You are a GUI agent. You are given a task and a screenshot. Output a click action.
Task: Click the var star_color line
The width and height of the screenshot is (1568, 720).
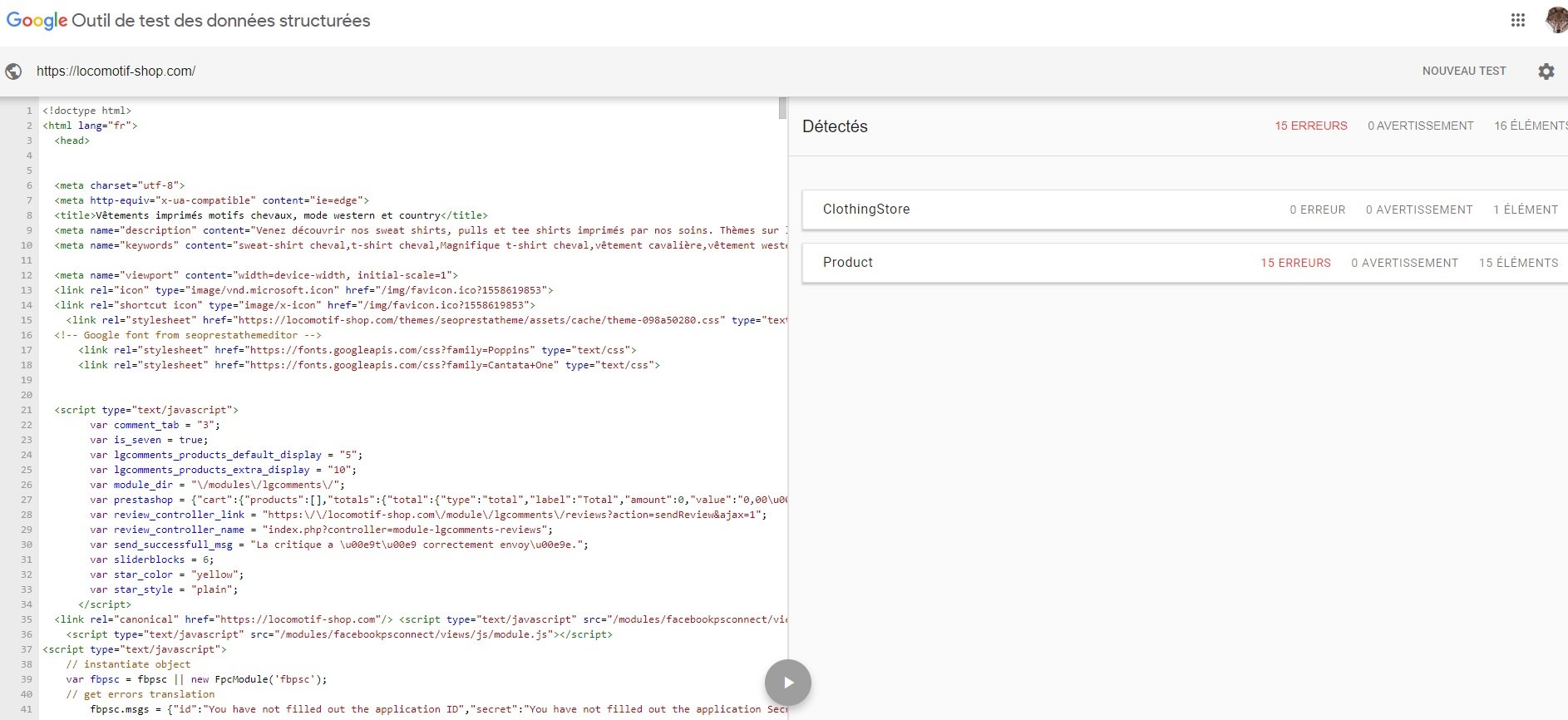click(167, 575)
